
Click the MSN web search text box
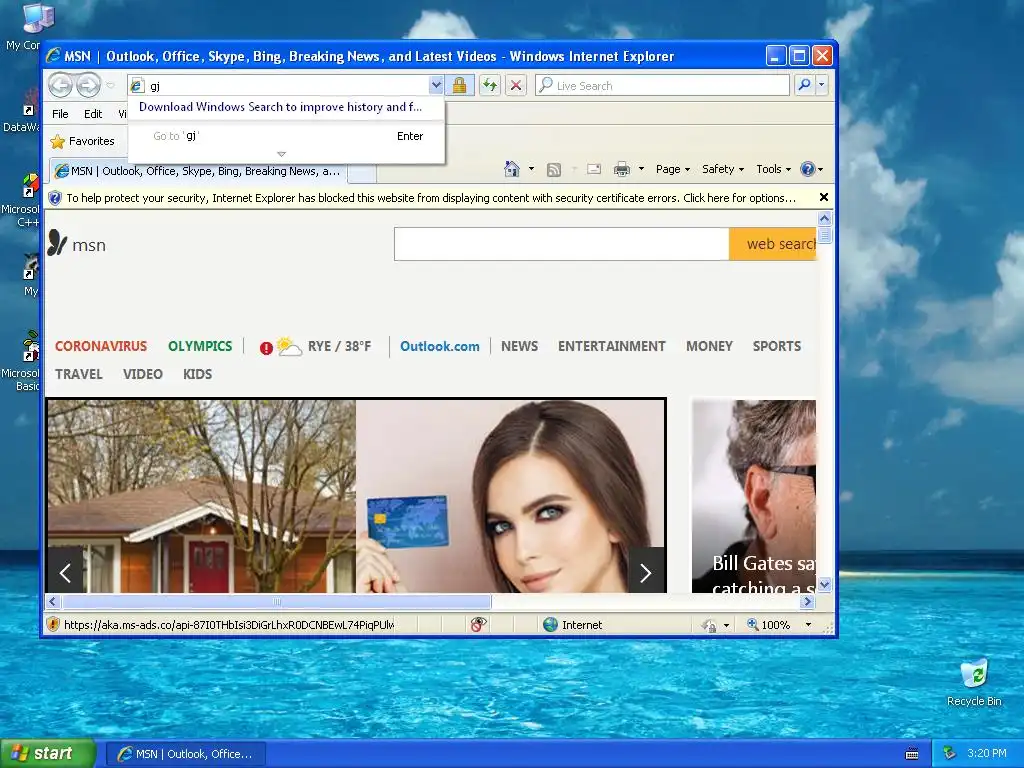click(x=562, y=244)
